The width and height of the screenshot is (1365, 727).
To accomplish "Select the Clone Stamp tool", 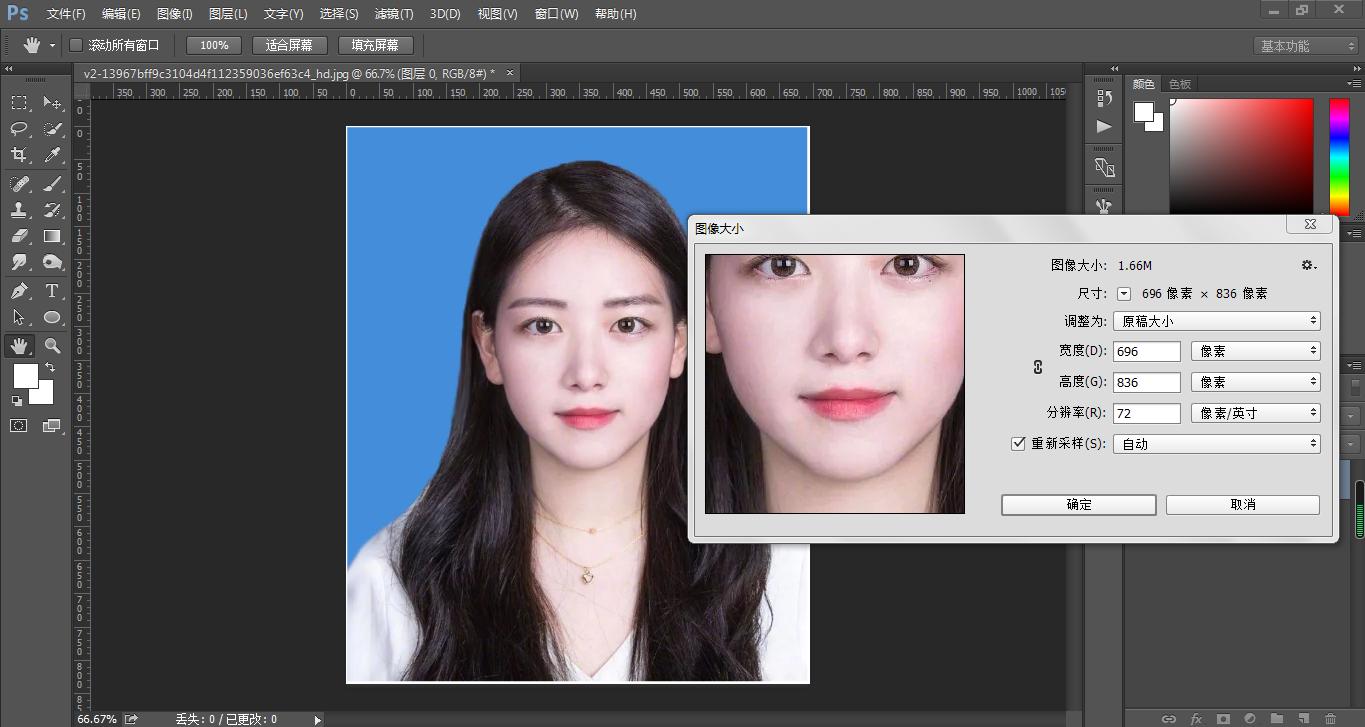I will coord(19,210).
